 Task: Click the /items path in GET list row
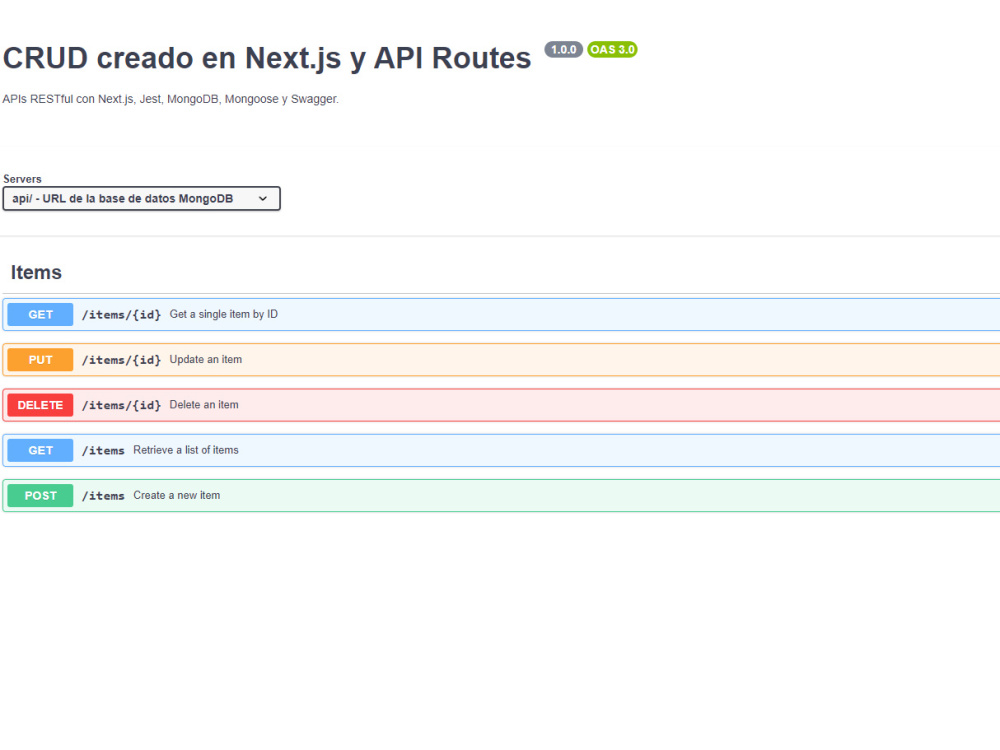click(x=103, y=451)
